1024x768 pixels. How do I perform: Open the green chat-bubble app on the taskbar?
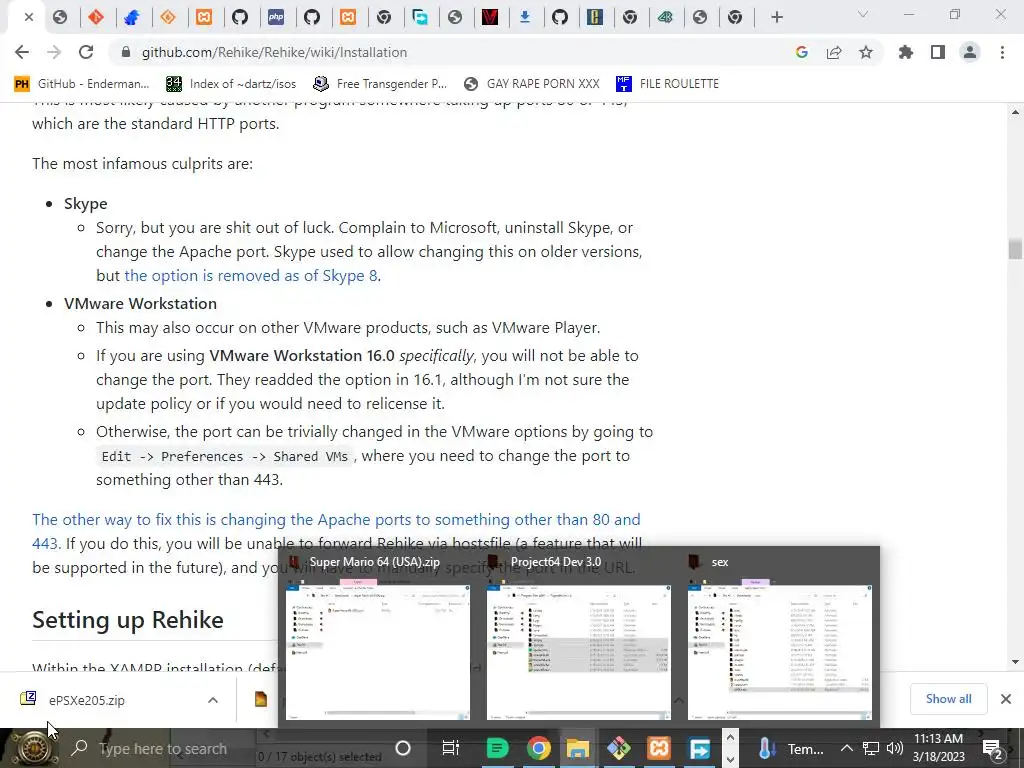[x=498, y=748]
